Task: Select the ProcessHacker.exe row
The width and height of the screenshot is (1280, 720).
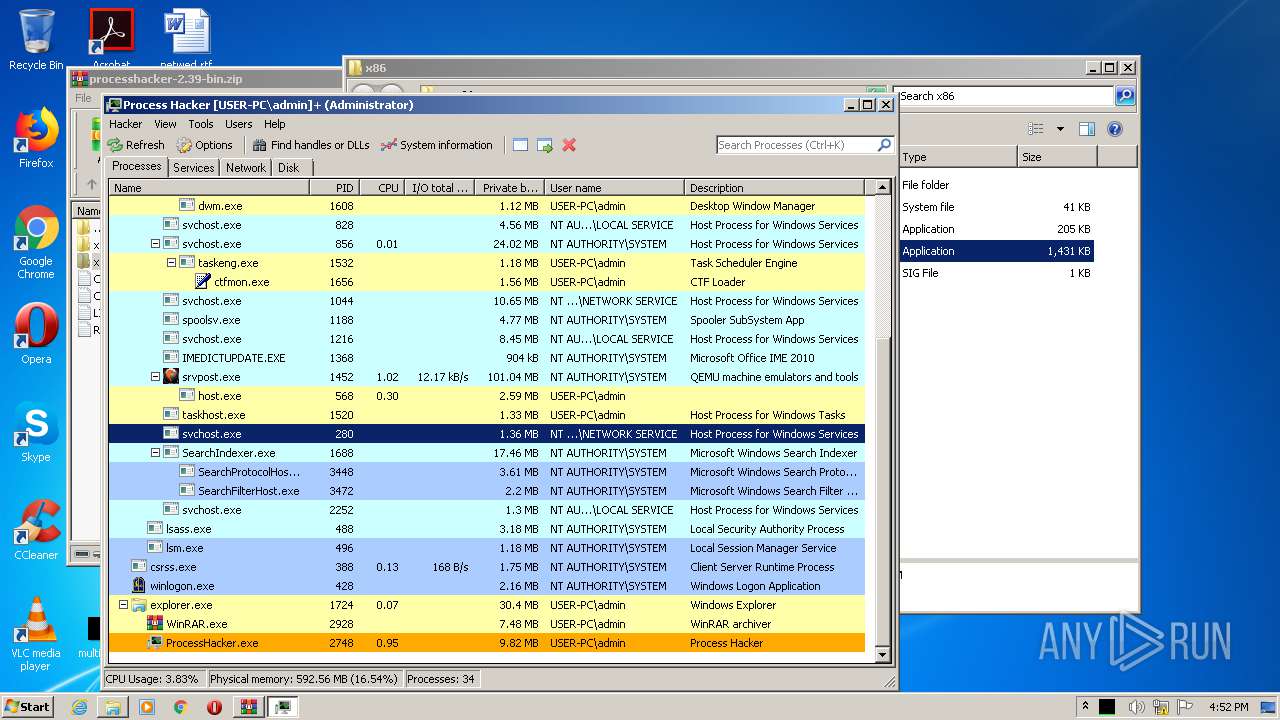Action: point(486,643)
